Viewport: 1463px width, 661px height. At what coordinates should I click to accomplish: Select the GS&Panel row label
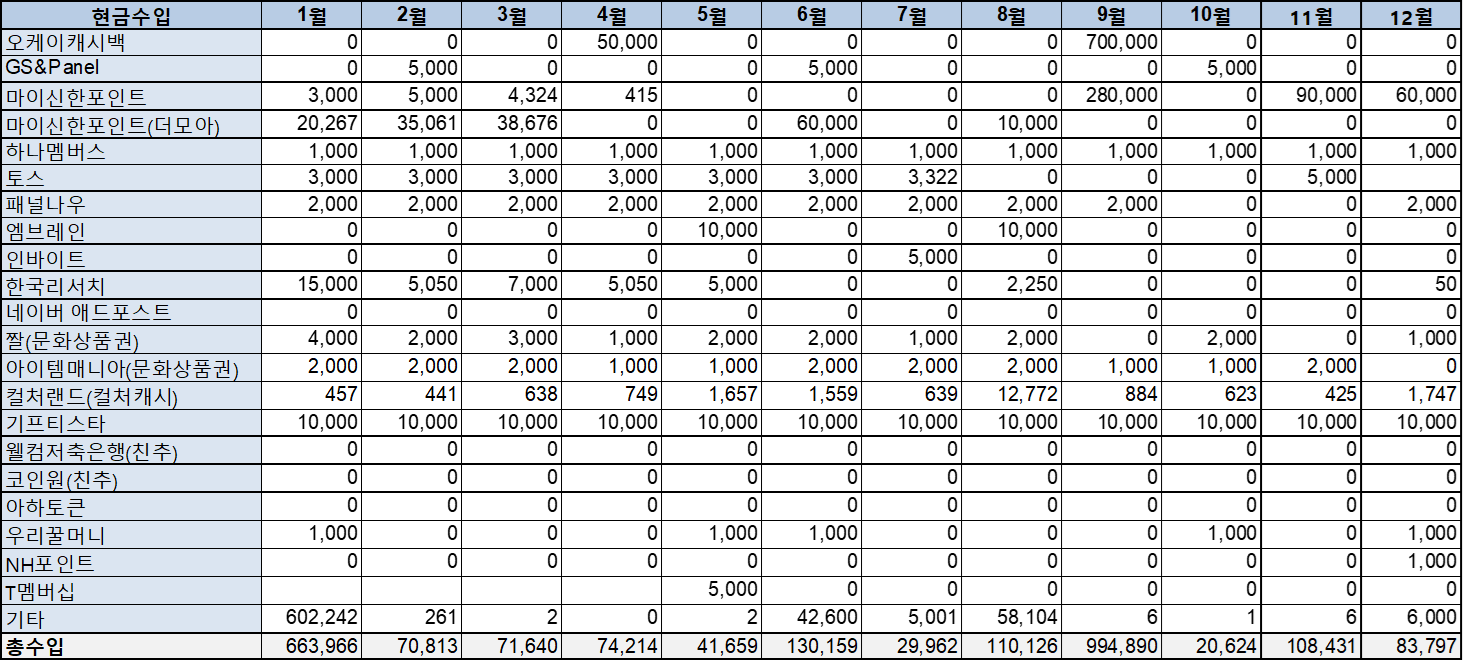(x=131, y=68)
